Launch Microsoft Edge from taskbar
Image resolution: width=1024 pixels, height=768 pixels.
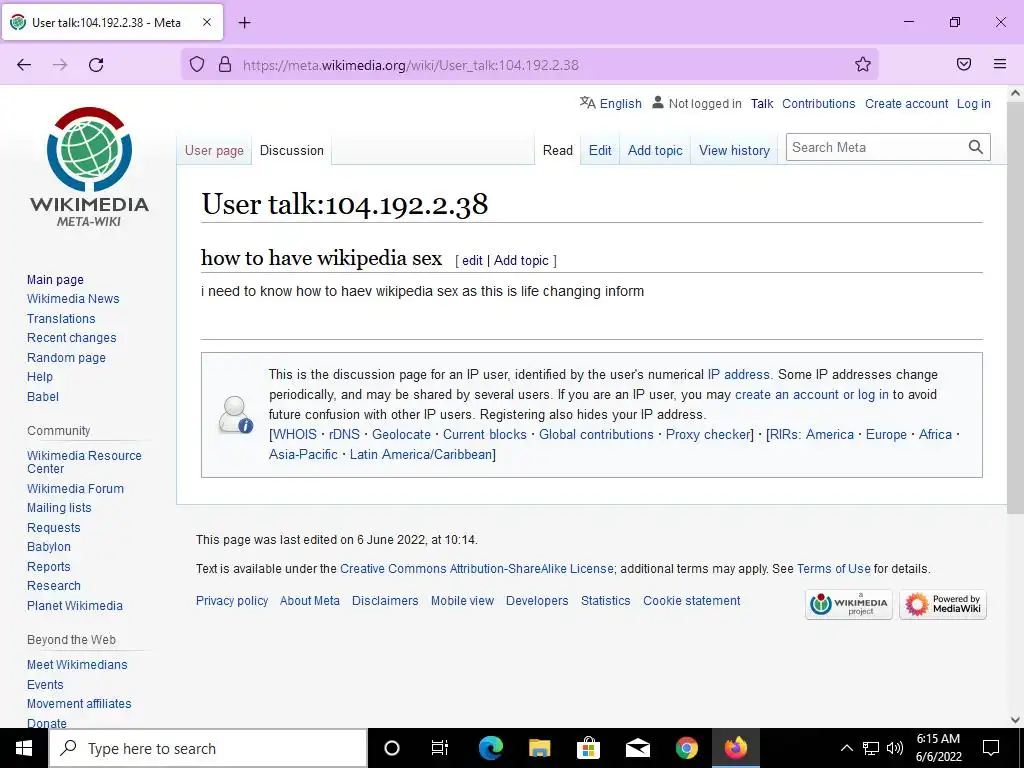click(x=491, y=748)
